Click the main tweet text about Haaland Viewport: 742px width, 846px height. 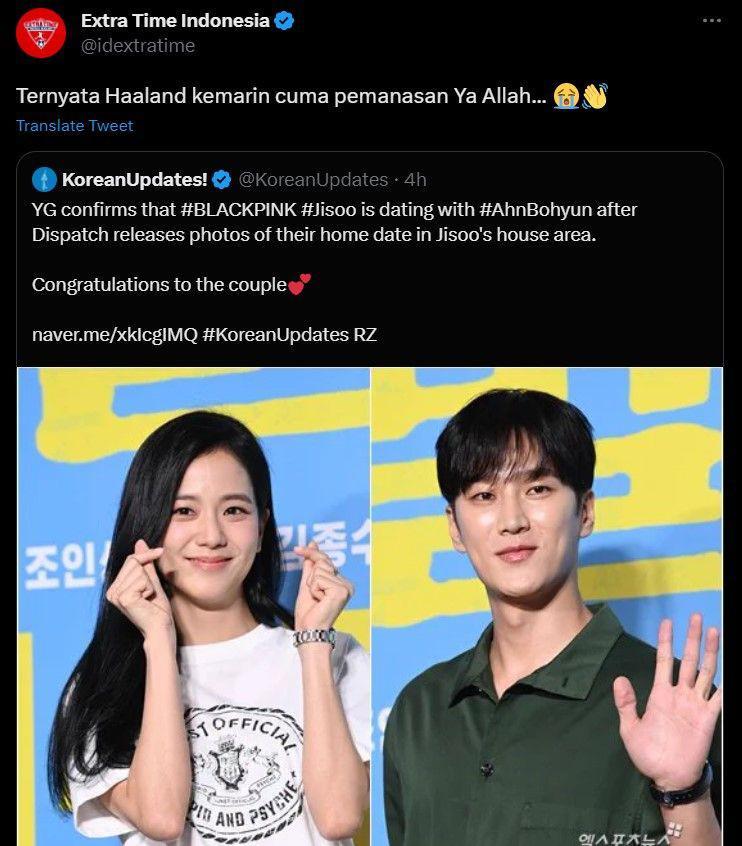312,96
